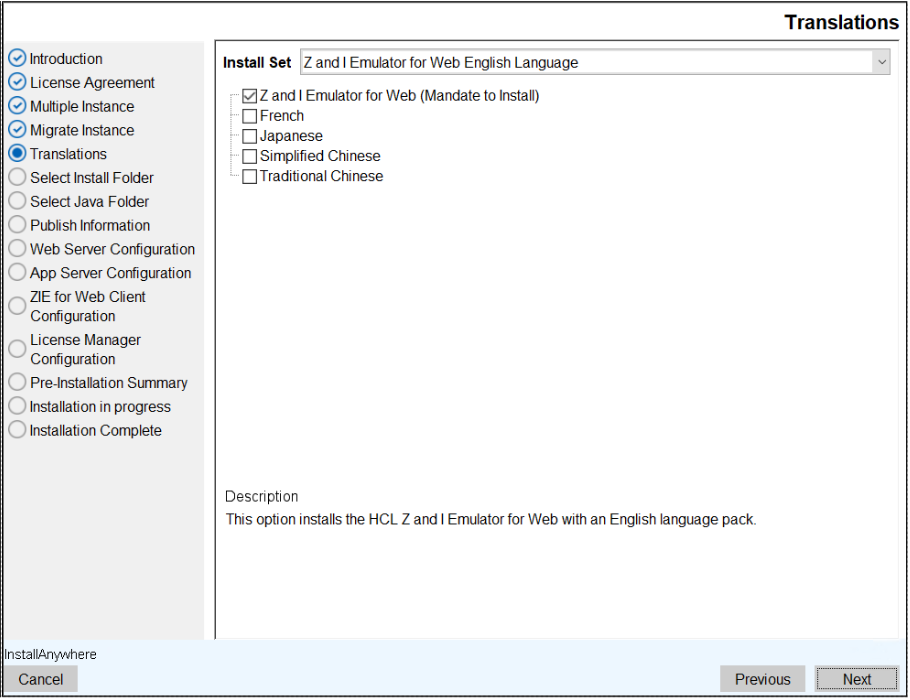Click the Multiple Instance checkmark icon

pos(17,106)
